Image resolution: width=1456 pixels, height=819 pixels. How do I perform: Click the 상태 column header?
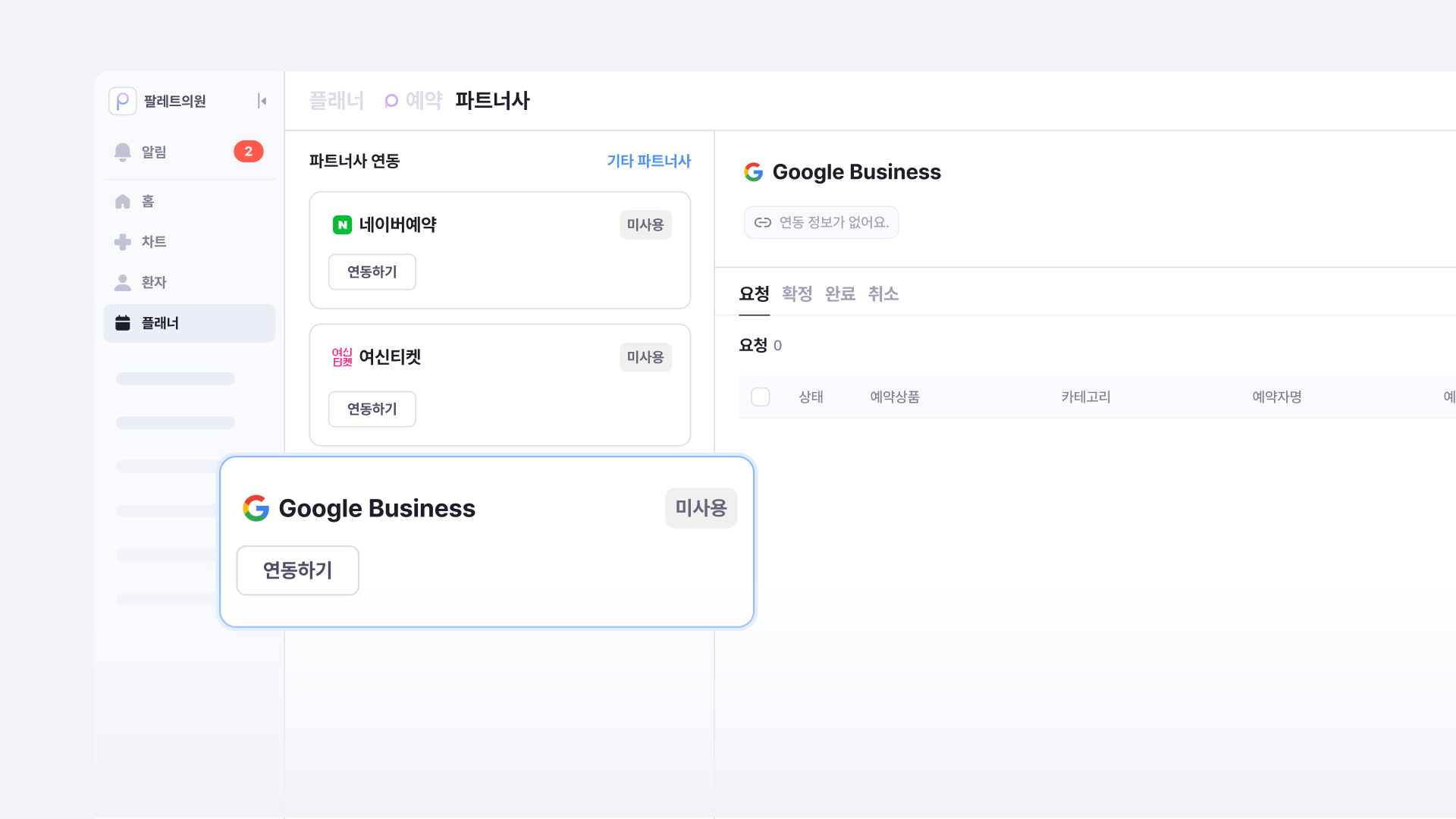811,397
